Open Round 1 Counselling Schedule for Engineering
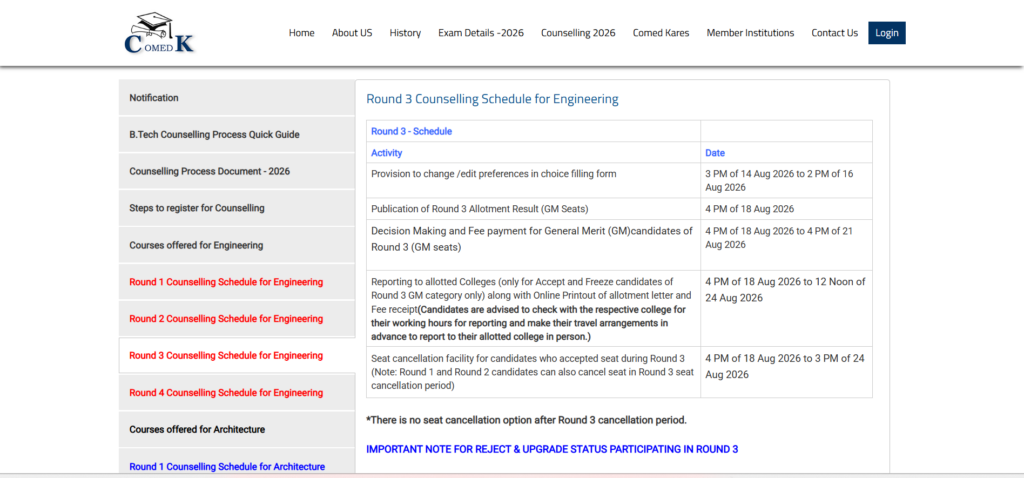 237,282
